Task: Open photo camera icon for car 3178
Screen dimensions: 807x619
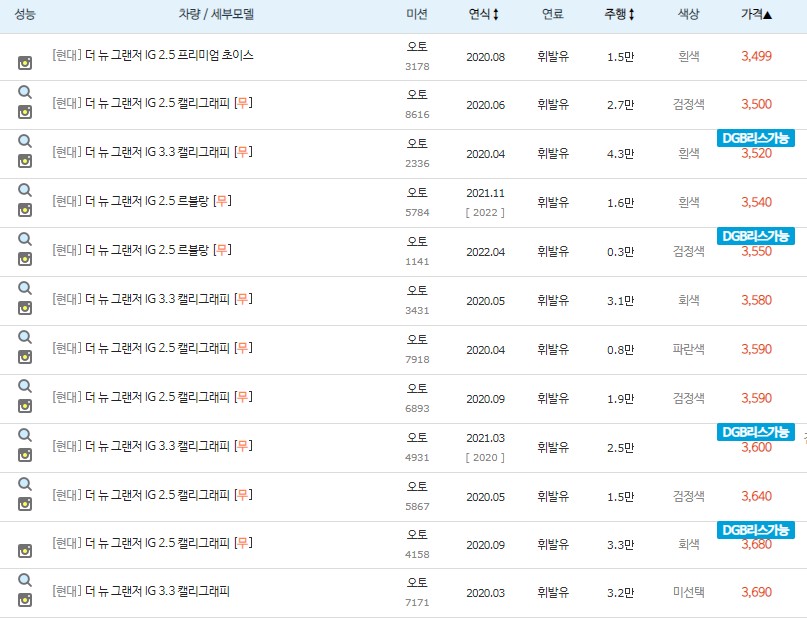Action: click(x=25, y=63)
